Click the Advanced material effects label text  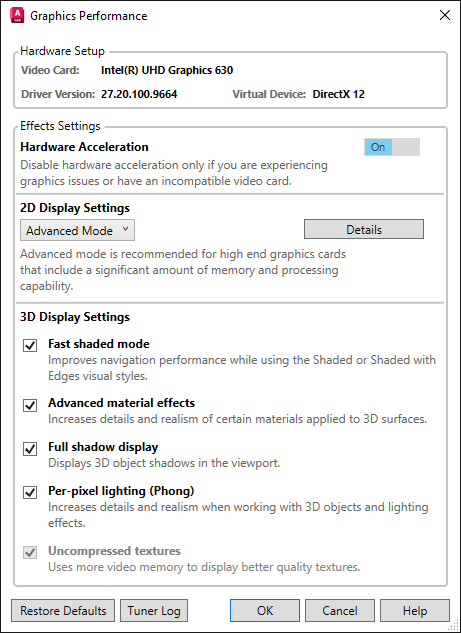[122, 403]
